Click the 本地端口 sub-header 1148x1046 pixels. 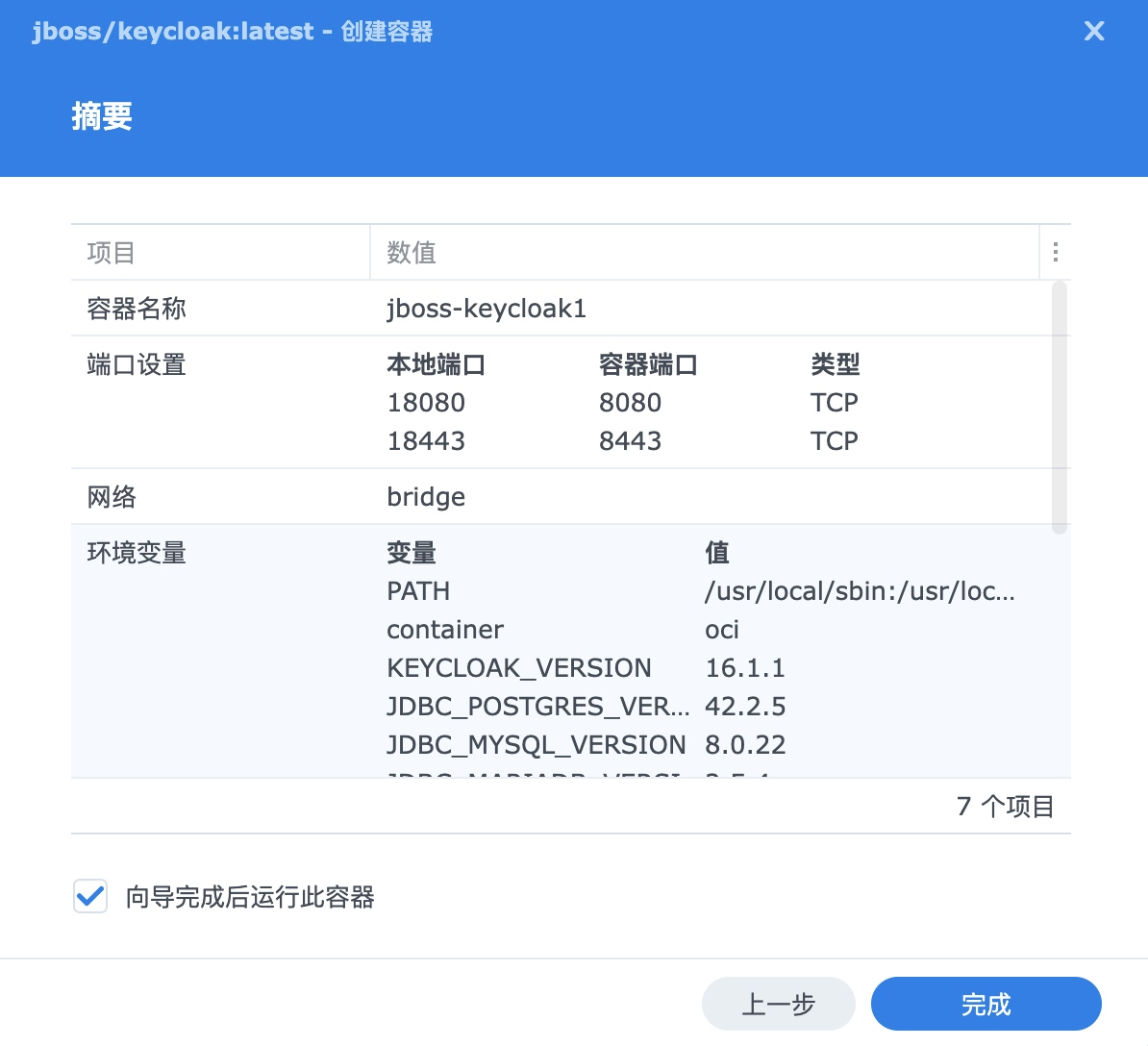[437, 363]
